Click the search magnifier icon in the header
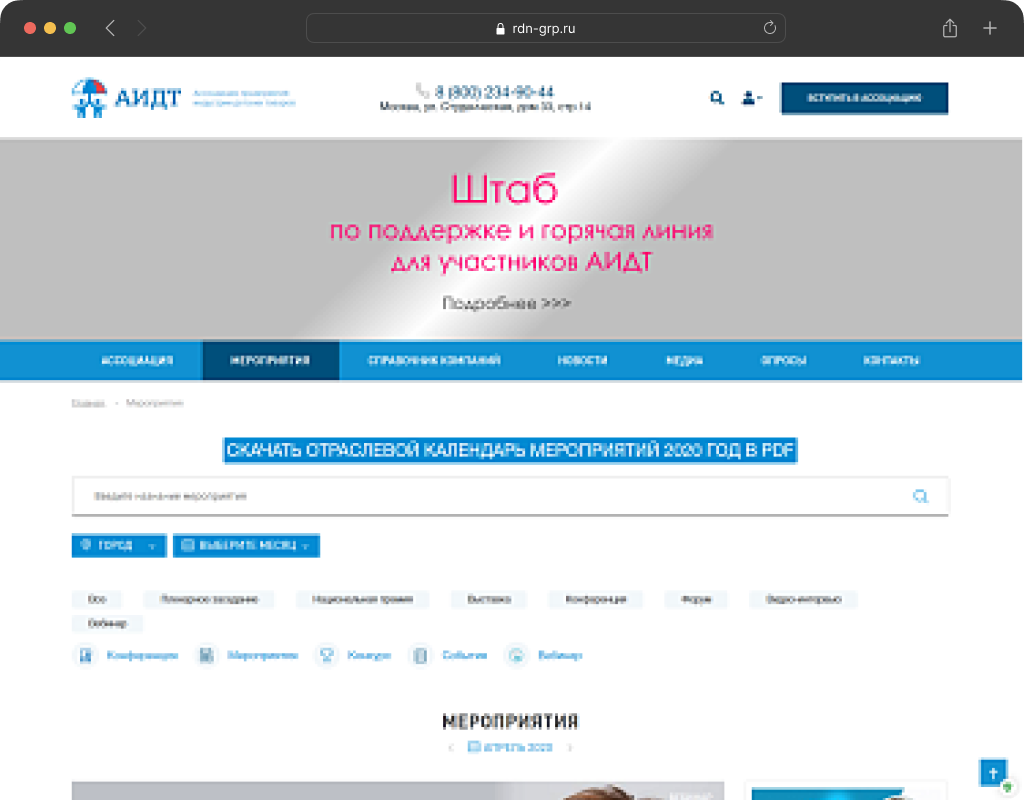 coord(717,98)
